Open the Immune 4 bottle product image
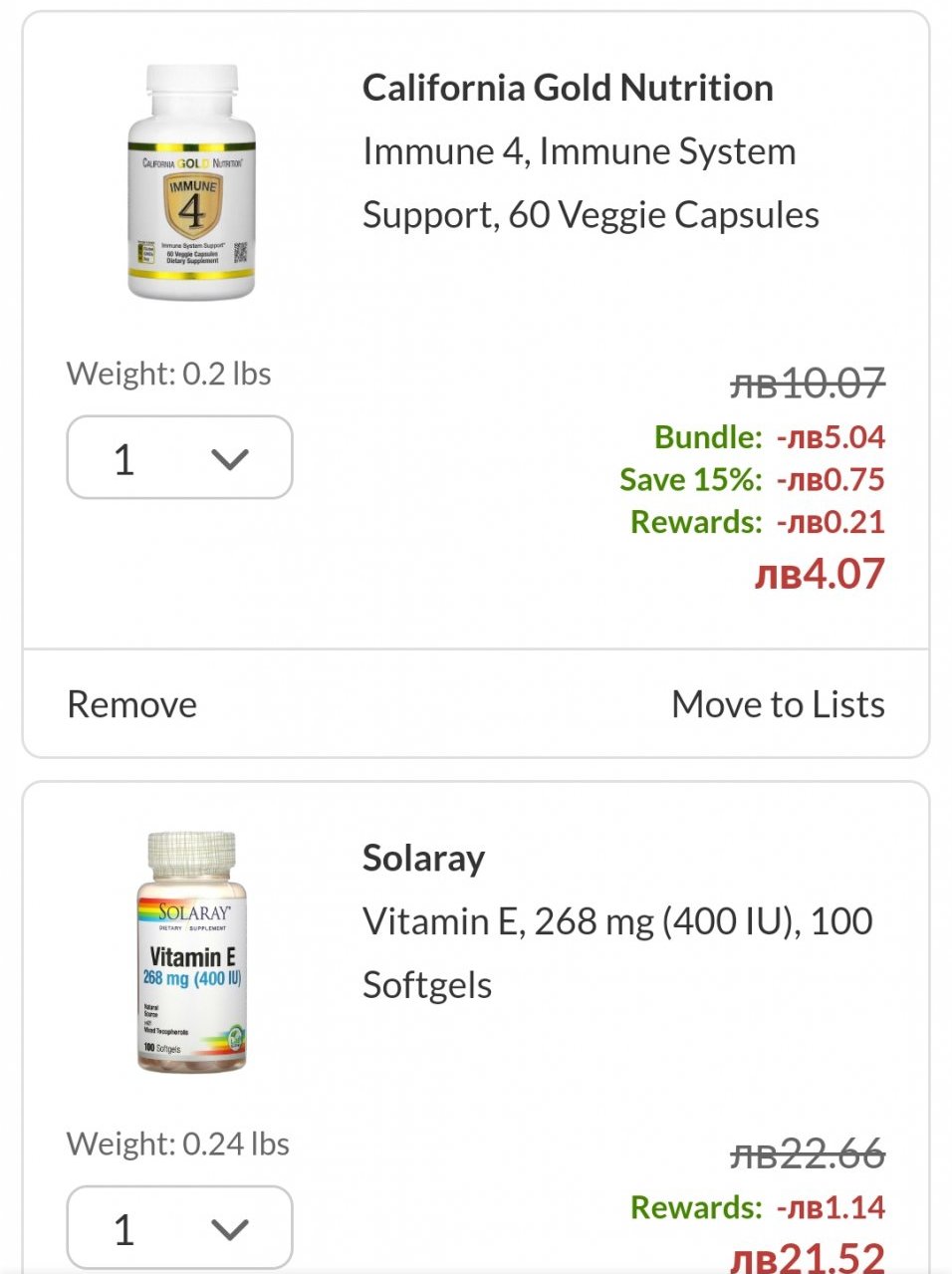Screen dimensions: 952x1274 [191, 182]
